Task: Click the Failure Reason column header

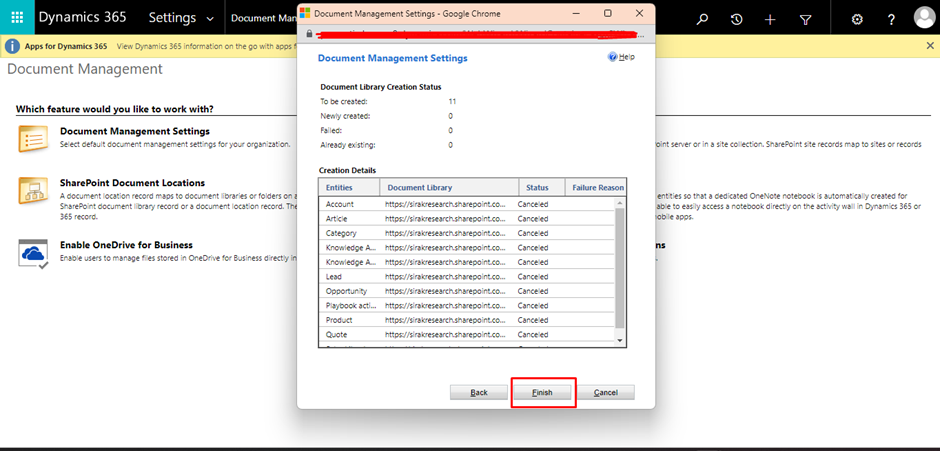Action: click(x=596, y=187)
